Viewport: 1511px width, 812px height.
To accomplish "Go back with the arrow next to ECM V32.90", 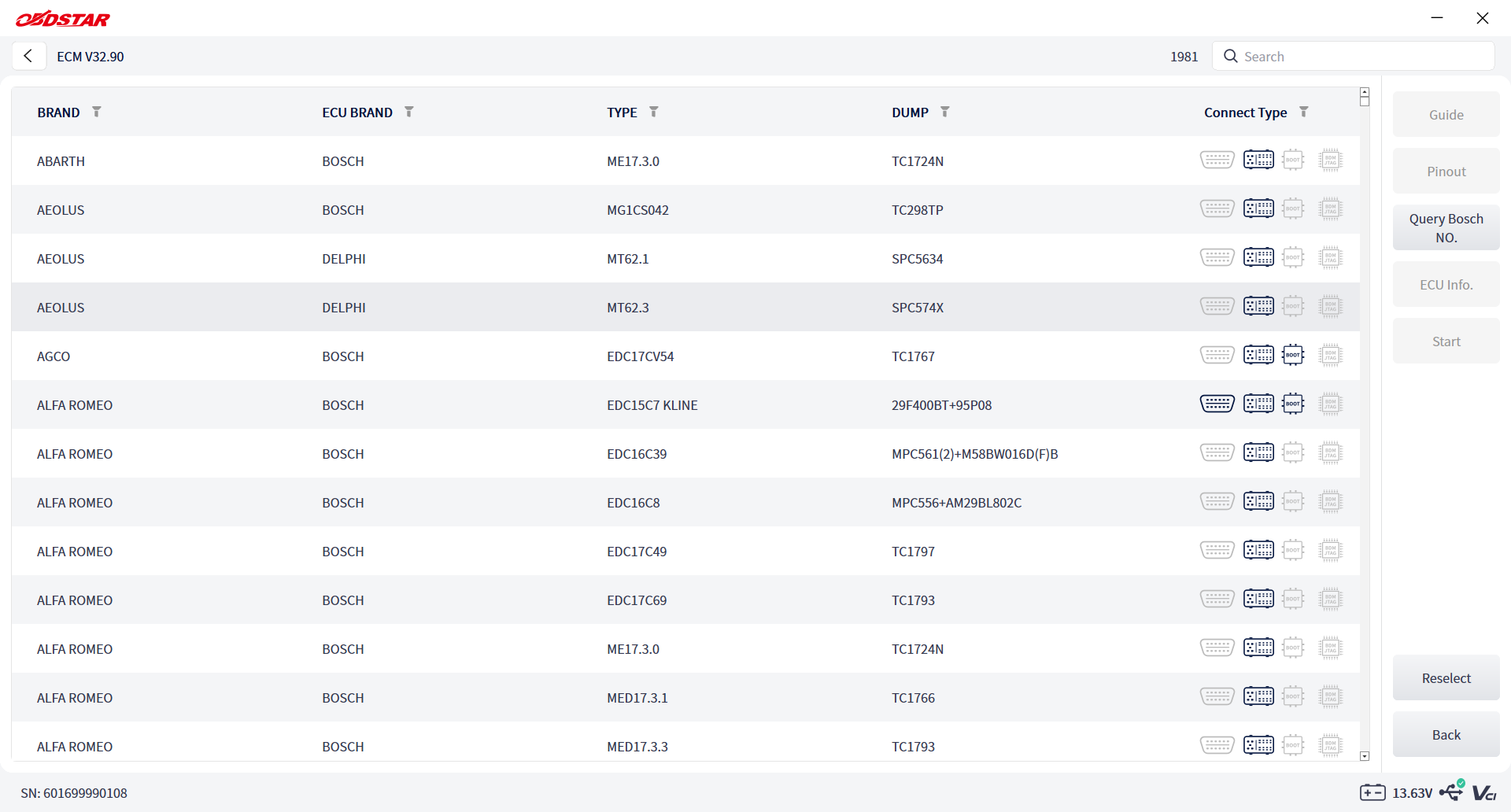I will click(x=28, y=56).
